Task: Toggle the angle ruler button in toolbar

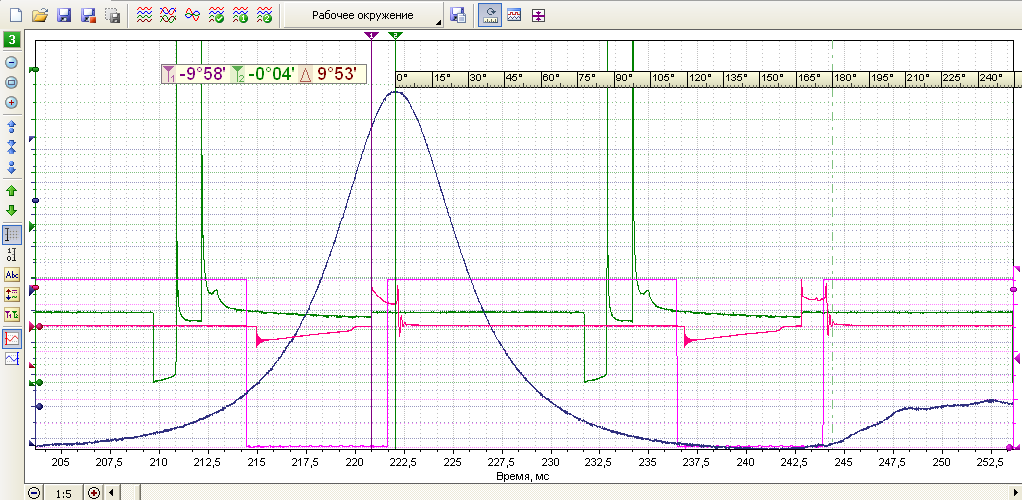Action: coord(489,15)
